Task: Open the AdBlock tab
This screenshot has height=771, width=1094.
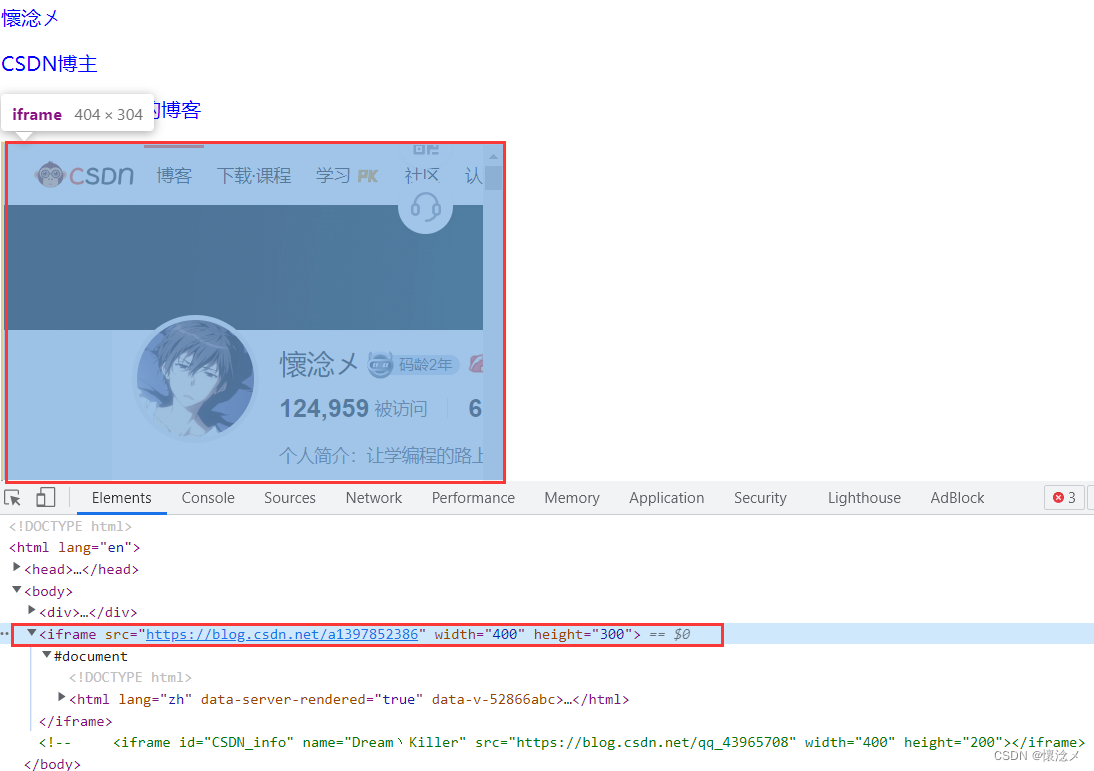Action: (x=957, y=497)
